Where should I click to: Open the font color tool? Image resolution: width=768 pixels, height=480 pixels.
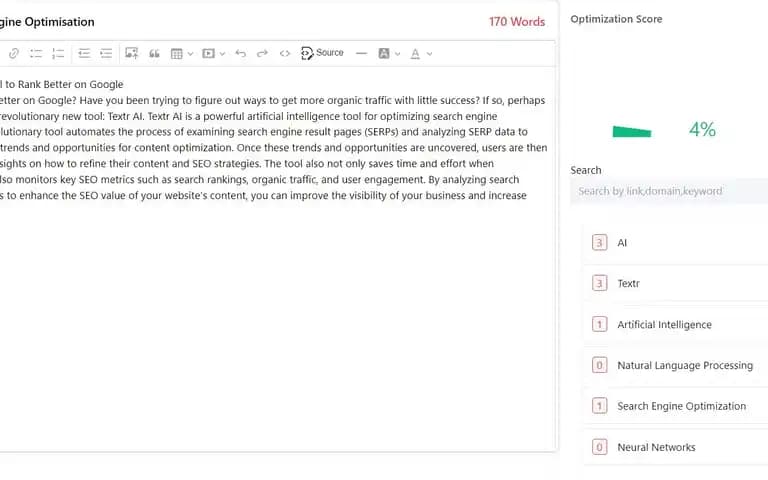pos(415,53)
